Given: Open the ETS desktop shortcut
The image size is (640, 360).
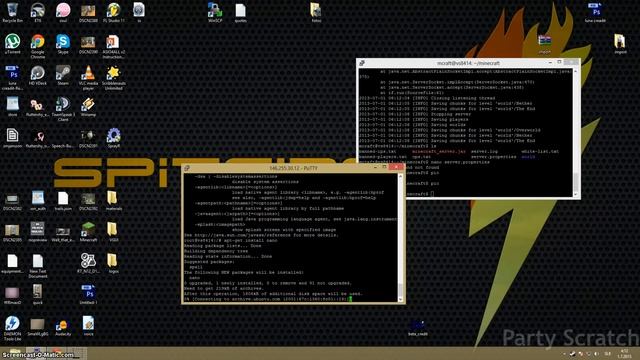Looking at the screenshot, I should [x=38, y=13].
